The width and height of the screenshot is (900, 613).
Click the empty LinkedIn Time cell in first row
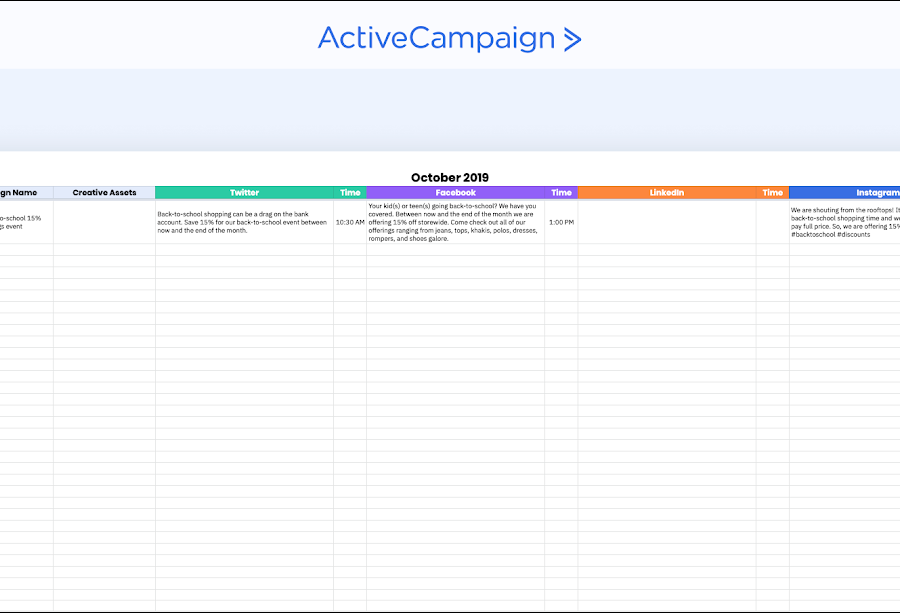(772, 222)
